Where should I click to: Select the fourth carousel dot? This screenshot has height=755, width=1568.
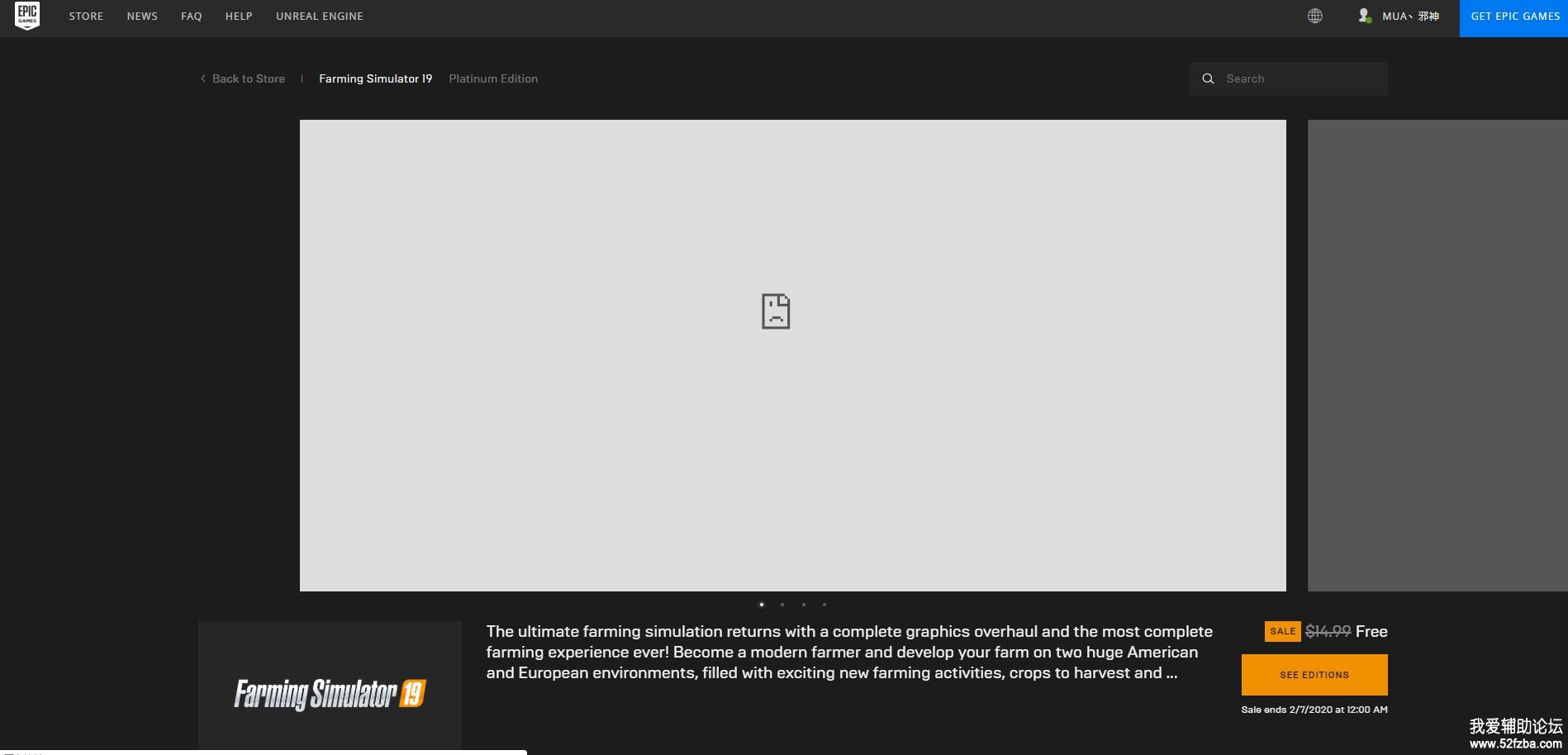(824, 605)
